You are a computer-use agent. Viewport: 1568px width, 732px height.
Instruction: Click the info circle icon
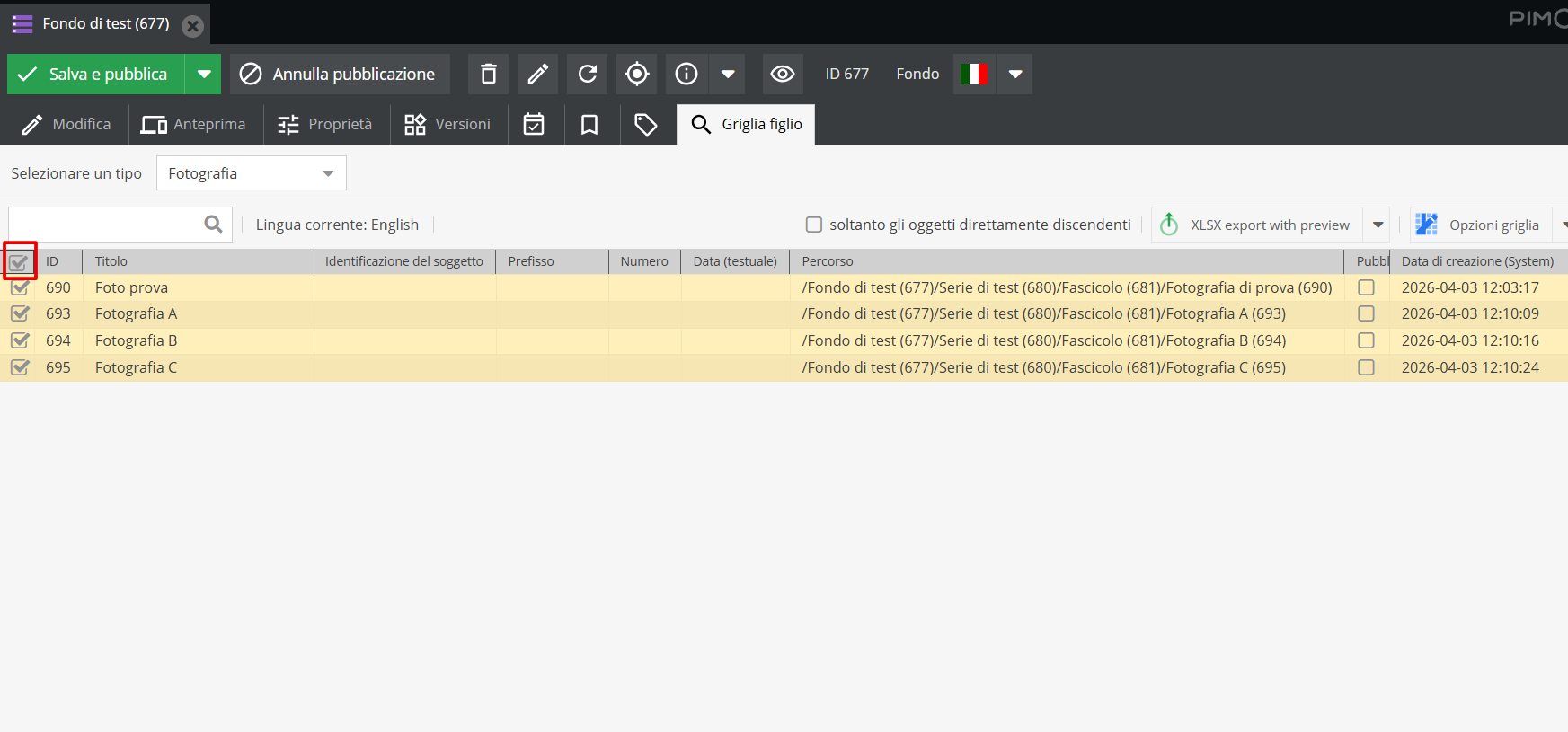[x=687, y=74]
